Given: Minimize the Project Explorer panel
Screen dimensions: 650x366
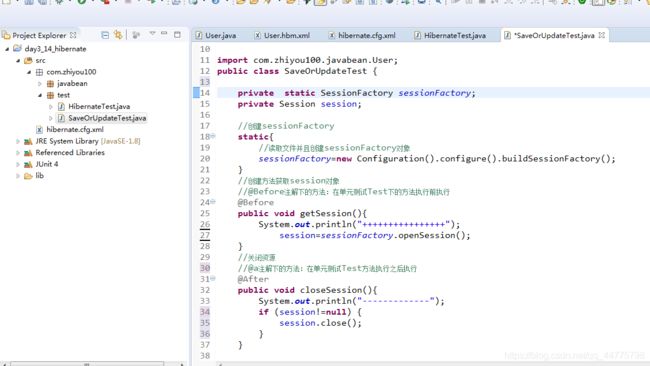Looking at the screenshot, I should pos(164,34).
